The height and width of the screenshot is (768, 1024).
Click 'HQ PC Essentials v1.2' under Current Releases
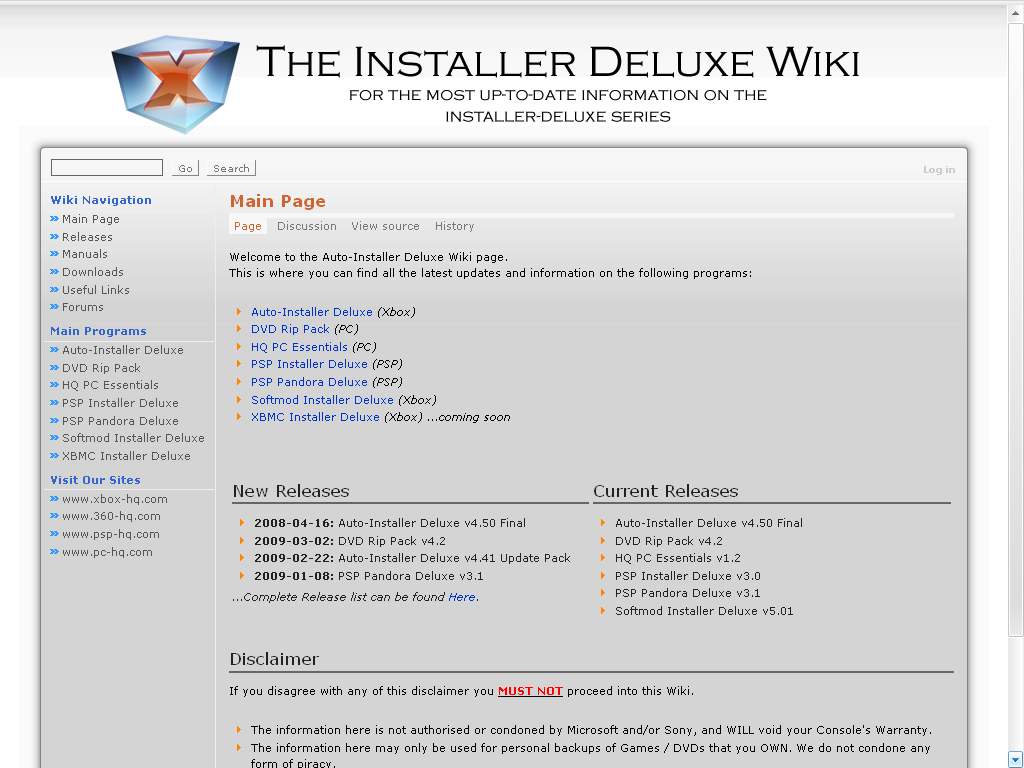678,558
